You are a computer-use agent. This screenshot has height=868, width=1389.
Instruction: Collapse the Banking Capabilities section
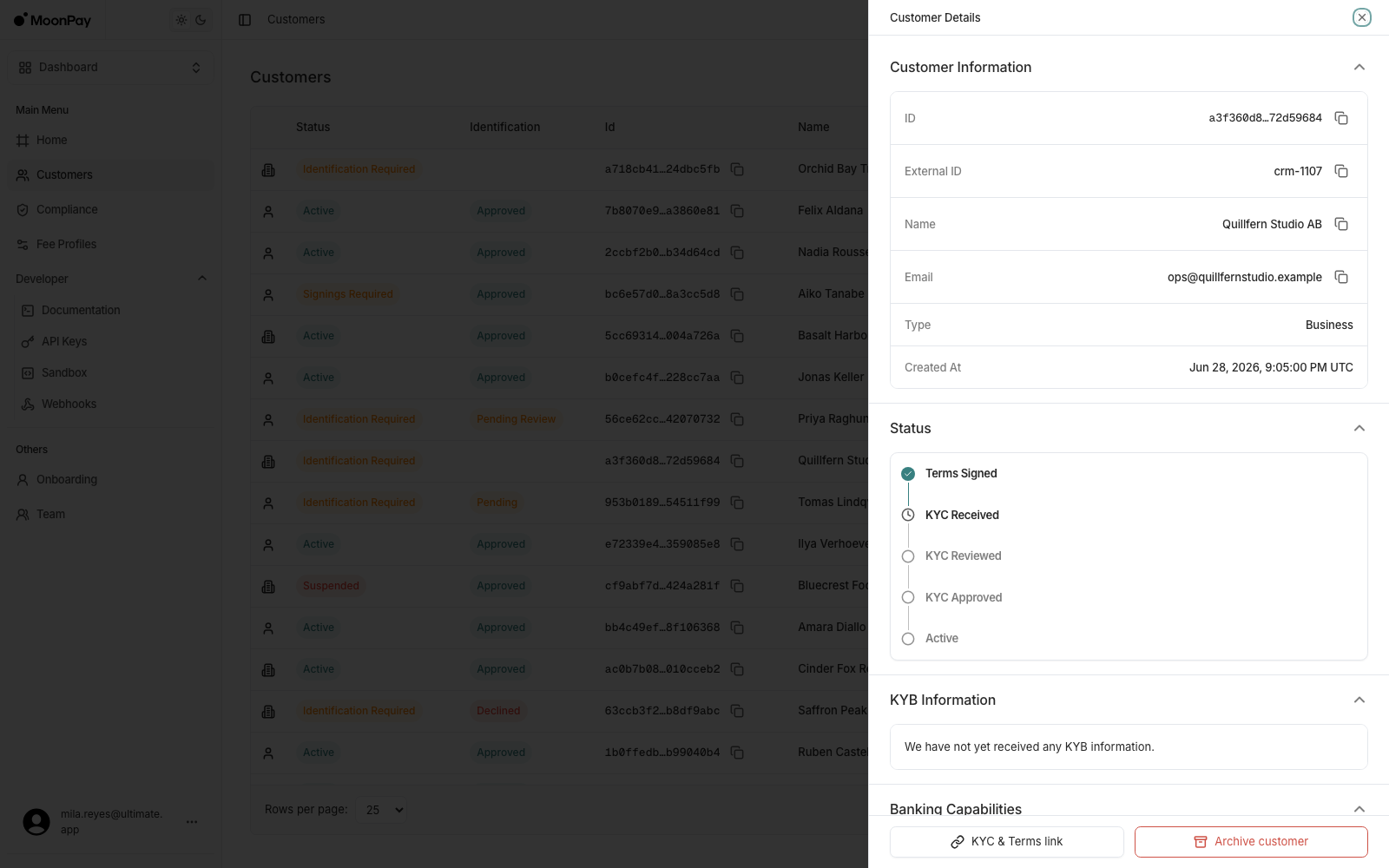coord(1359,809)
